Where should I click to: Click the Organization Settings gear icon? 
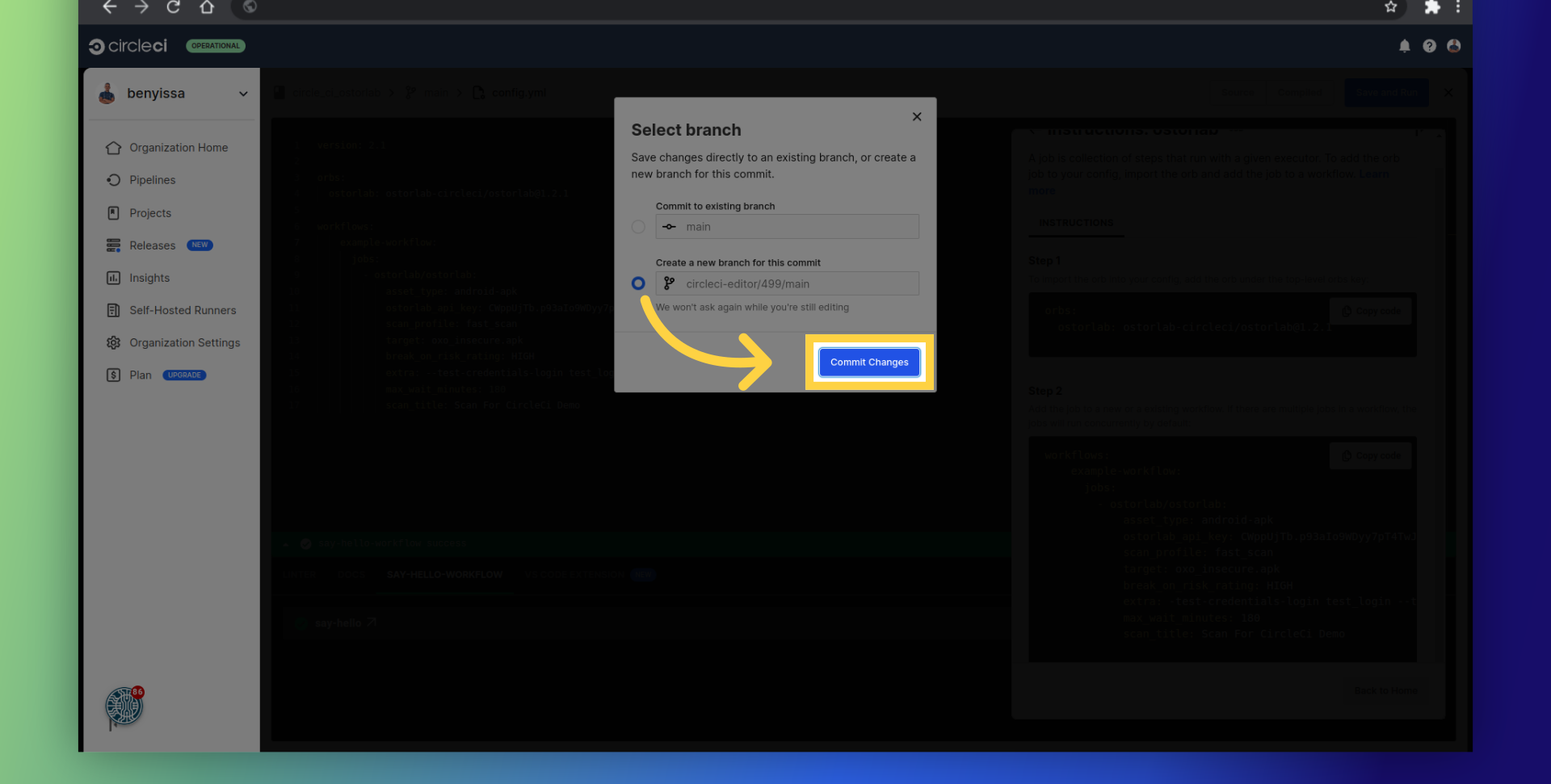coord(114,343)
